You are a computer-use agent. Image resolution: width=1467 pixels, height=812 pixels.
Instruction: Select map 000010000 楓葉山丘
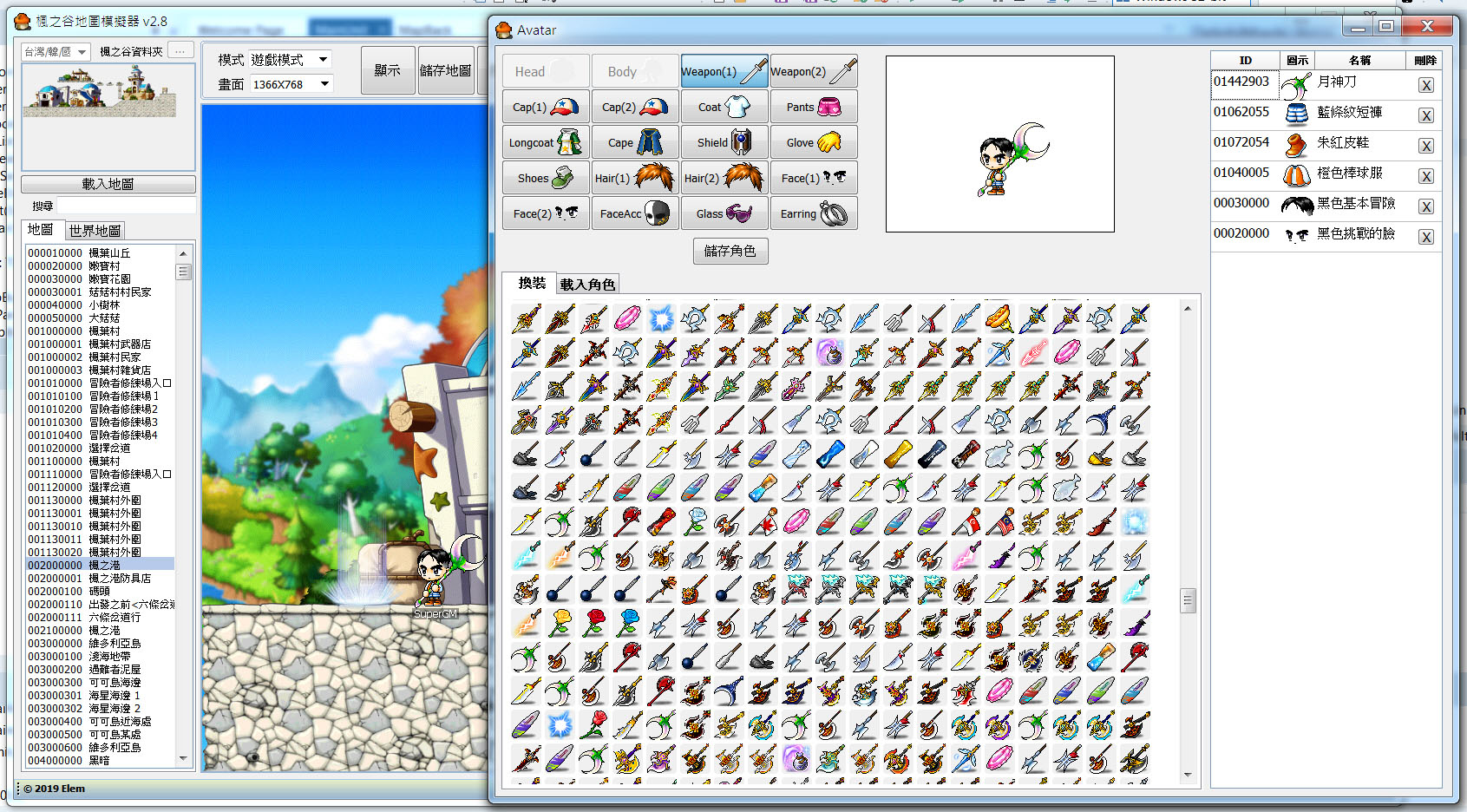[x=100, y=253]
